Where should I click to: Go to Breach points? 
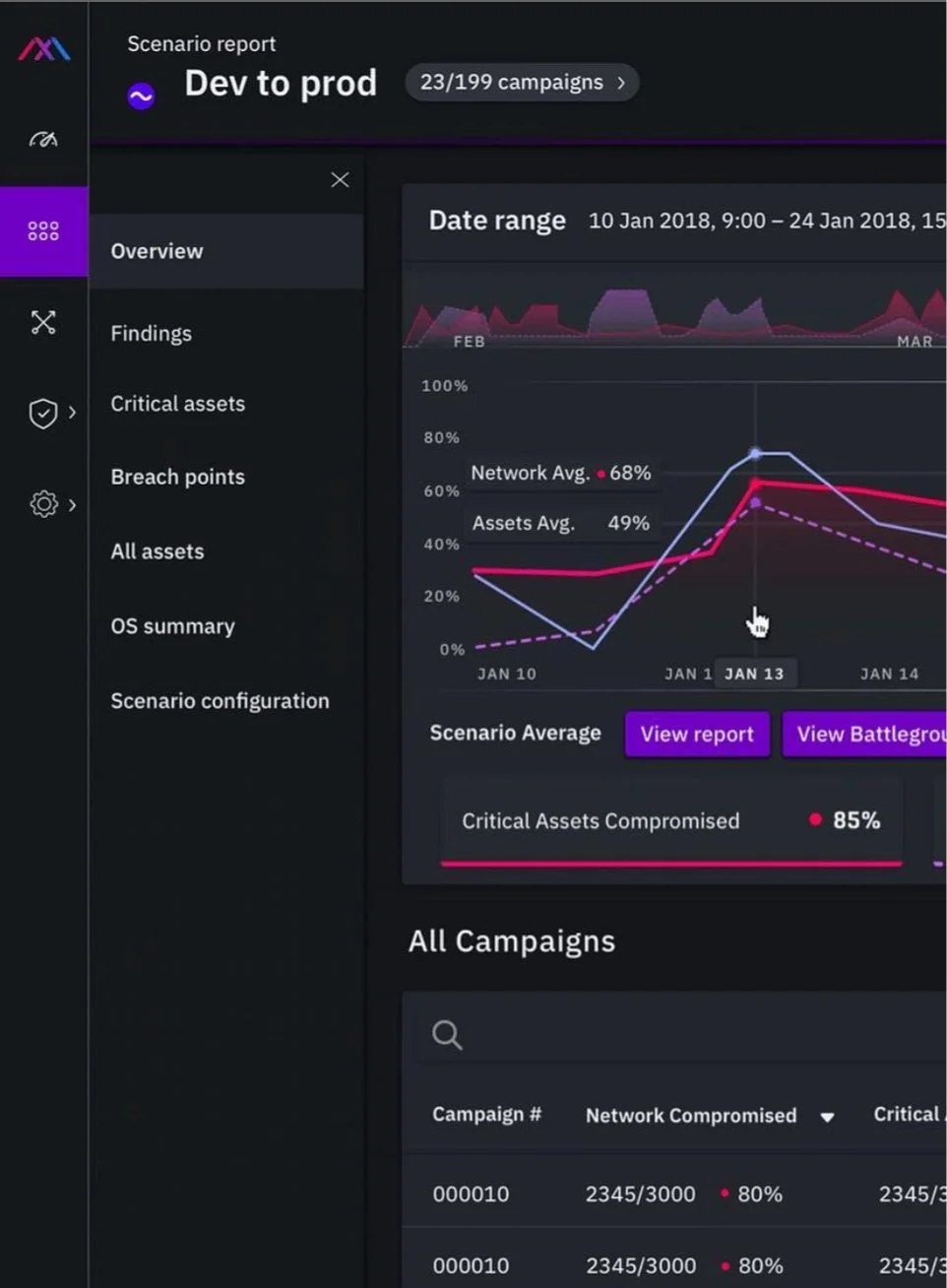pyautogui.click(x=177, y=477)
